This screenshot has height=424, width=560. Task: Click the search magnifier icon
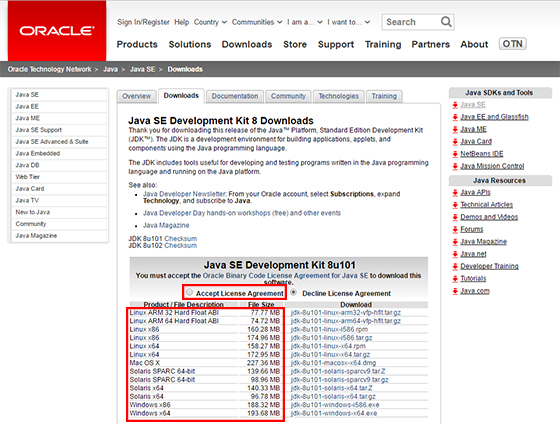click(x=446, y=22)
